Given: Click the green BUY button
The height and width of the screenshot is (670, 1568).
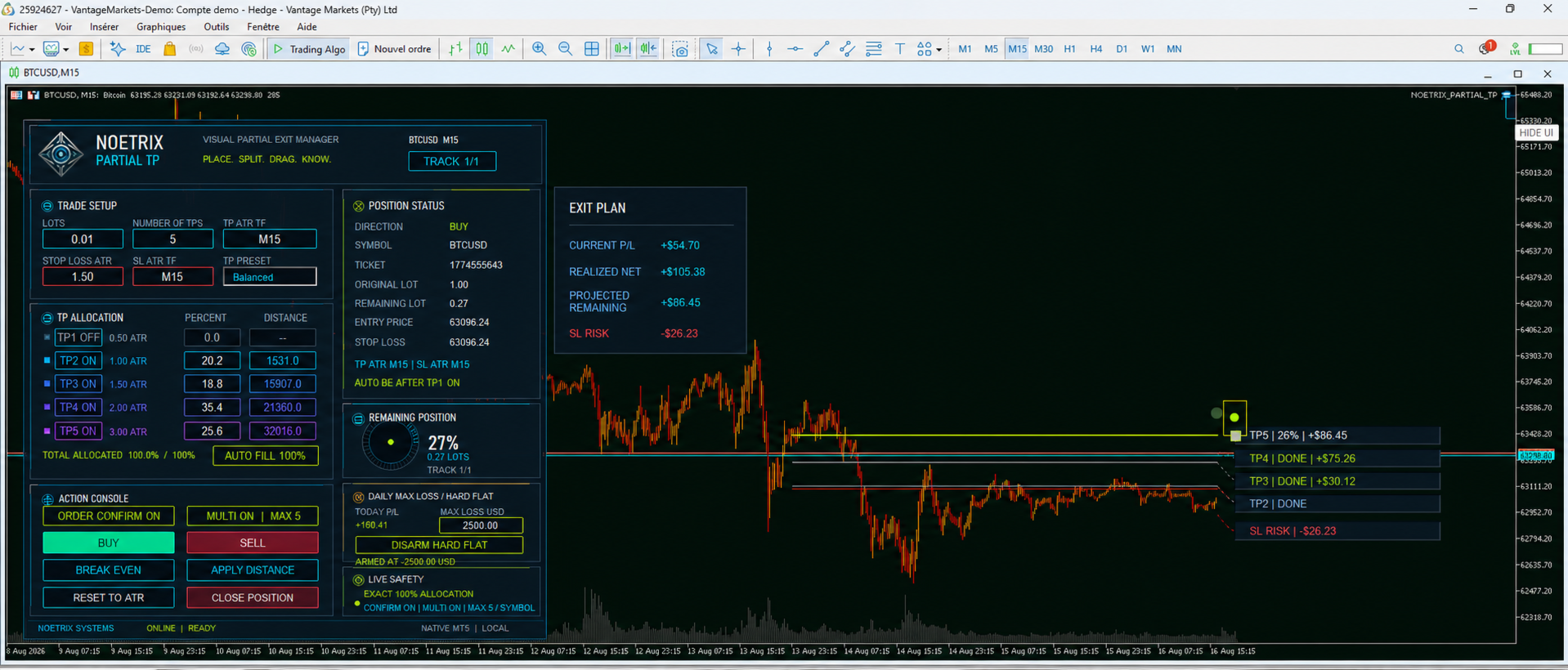Looking at the screenshot, I should tap(109, 543).
